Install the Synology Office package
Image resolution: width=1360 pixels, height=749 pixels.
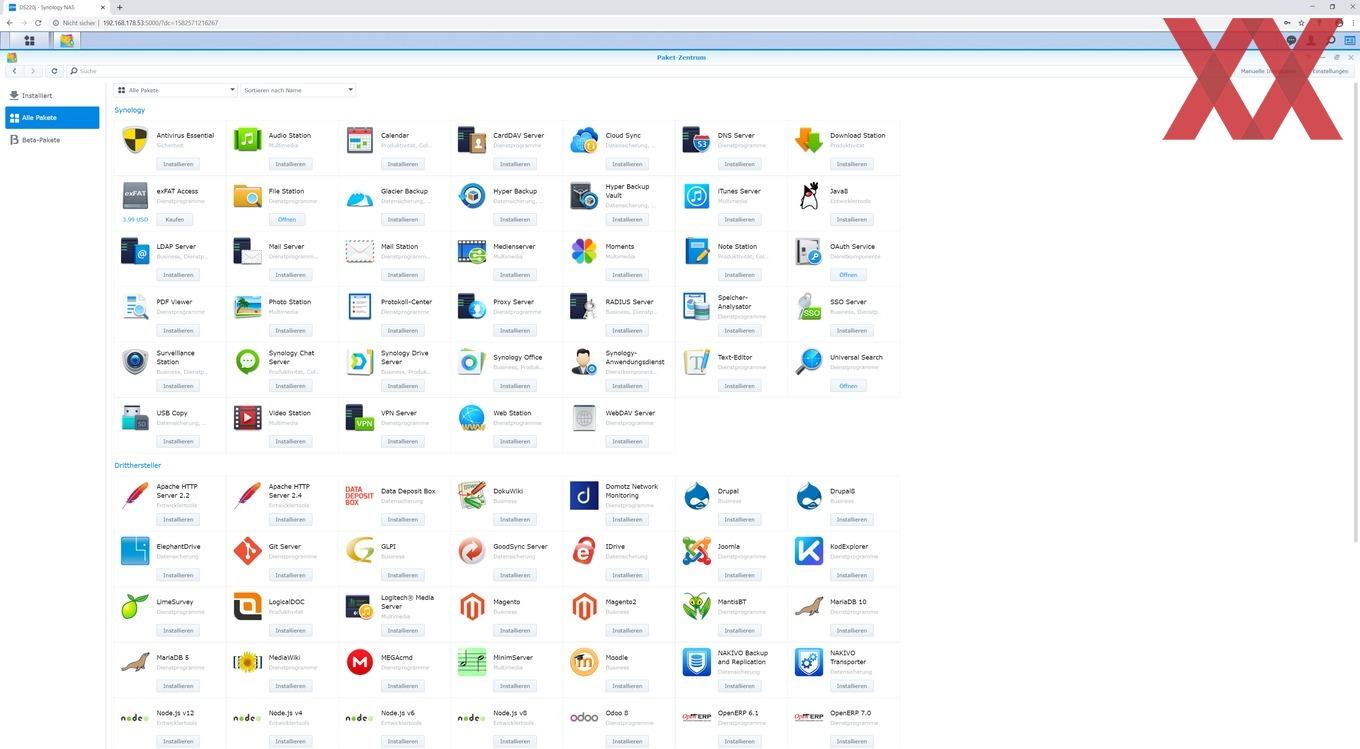point(515,386)
